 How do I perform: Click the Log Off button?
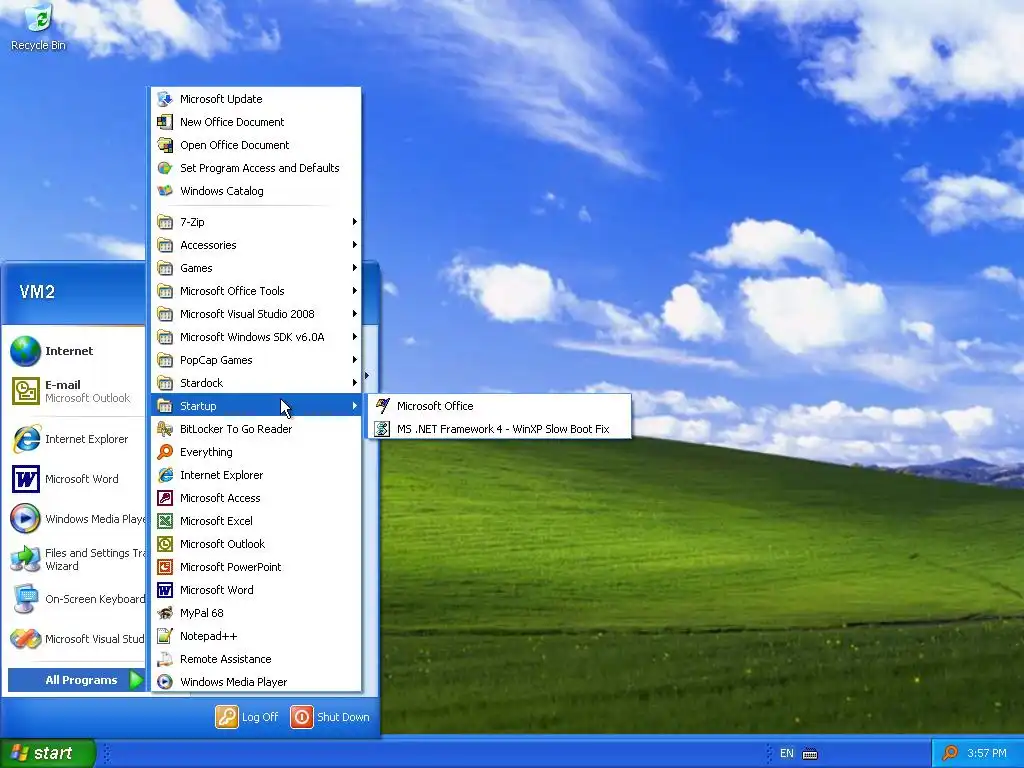(247, 716)
